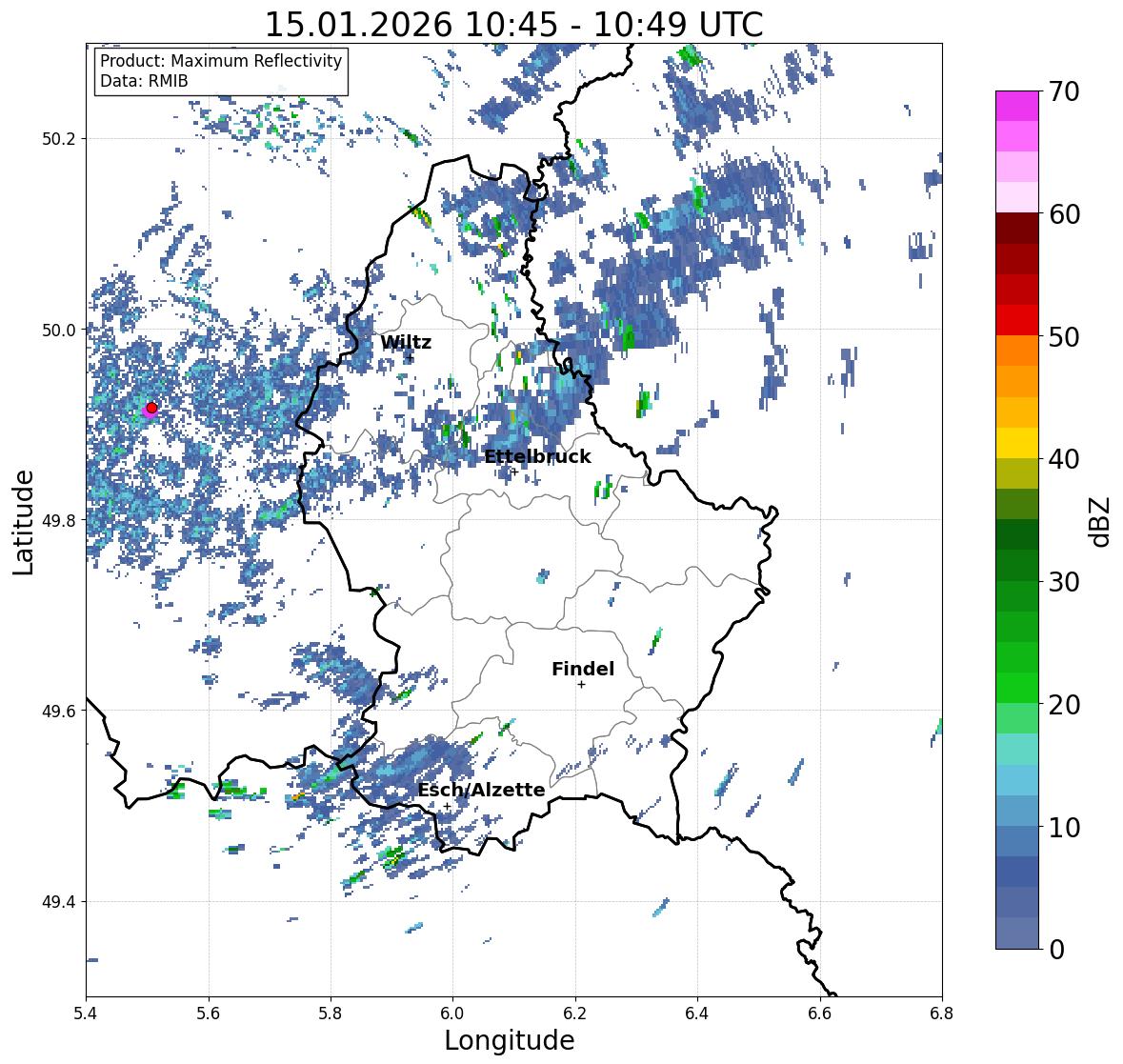The height and width of the screenshot is (1064, 1123).
Task: Click the 49.4 latitude tick label
Action: coord(59,902)
